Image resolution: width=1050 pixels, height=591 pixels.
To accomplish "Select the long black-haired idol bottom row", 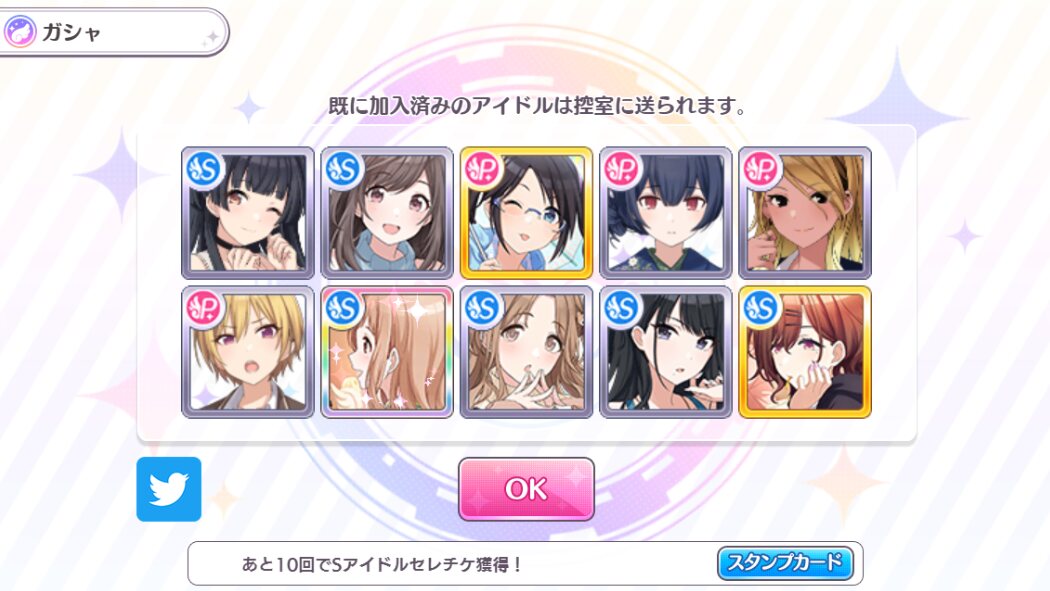I will pos(666,352).
